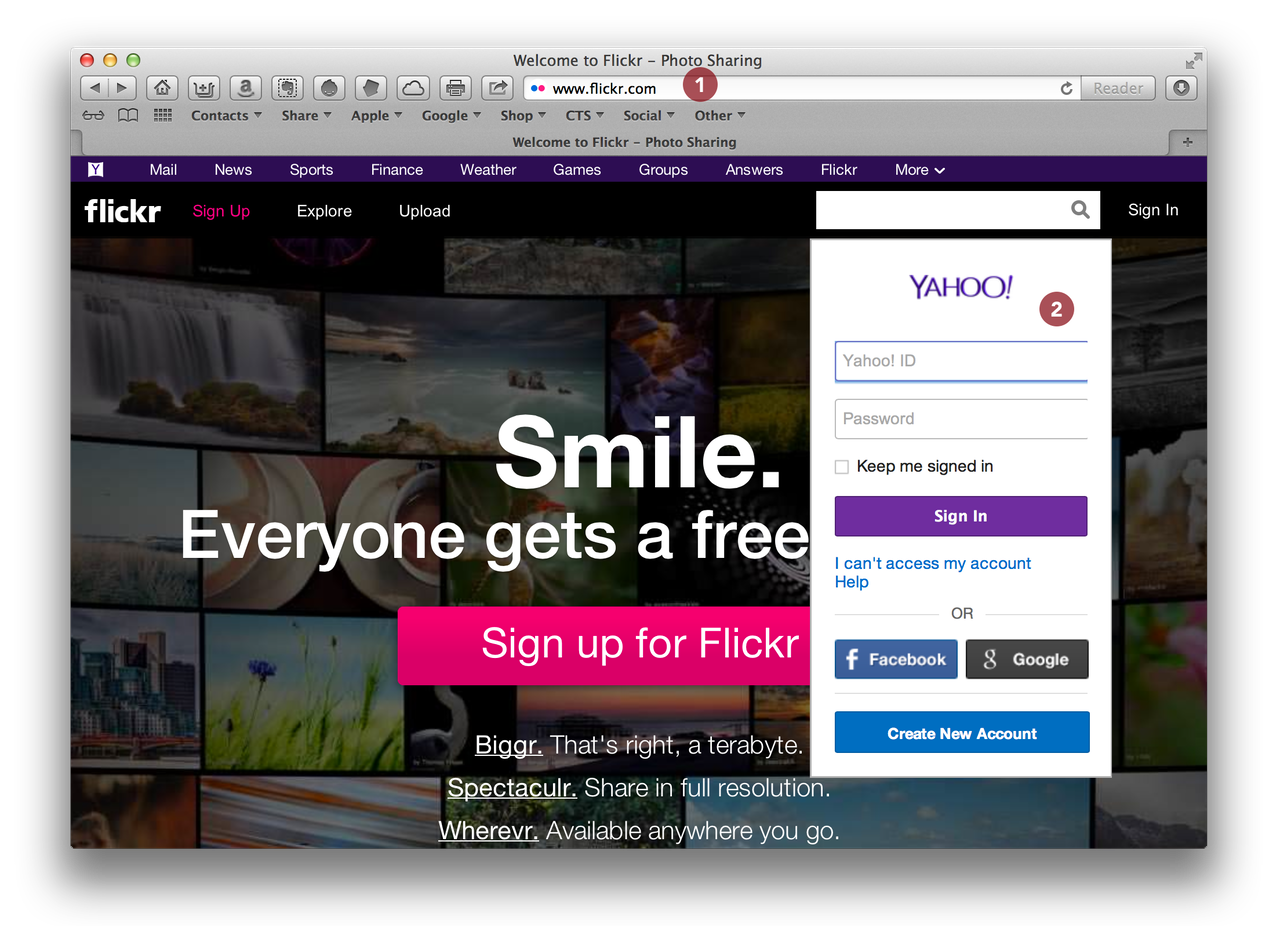Click the iCloud Tabs cloud icon

[413, 88]
